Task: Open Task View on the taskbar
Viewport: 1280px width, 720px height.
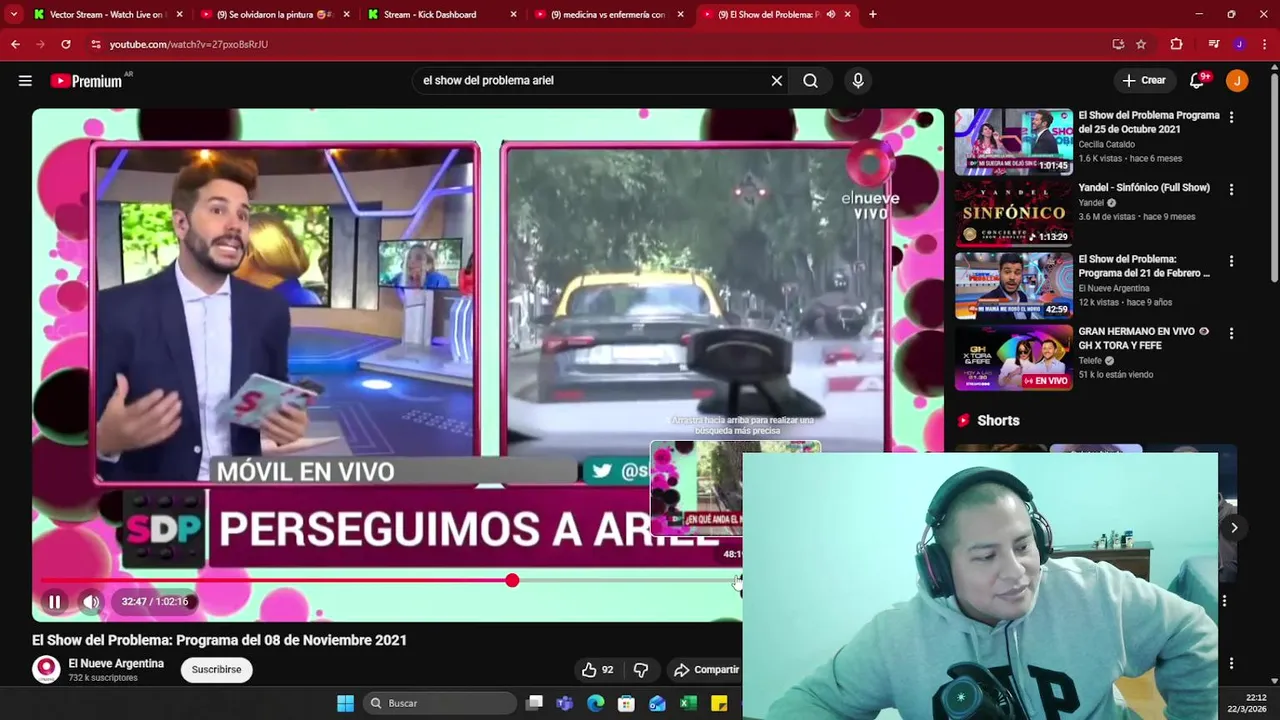Action: [535, 703]
